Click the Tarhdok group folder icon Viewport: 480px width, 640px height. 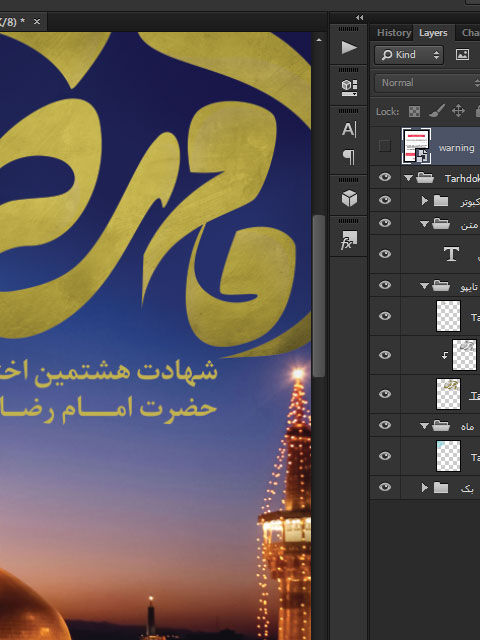coord(425,178)
